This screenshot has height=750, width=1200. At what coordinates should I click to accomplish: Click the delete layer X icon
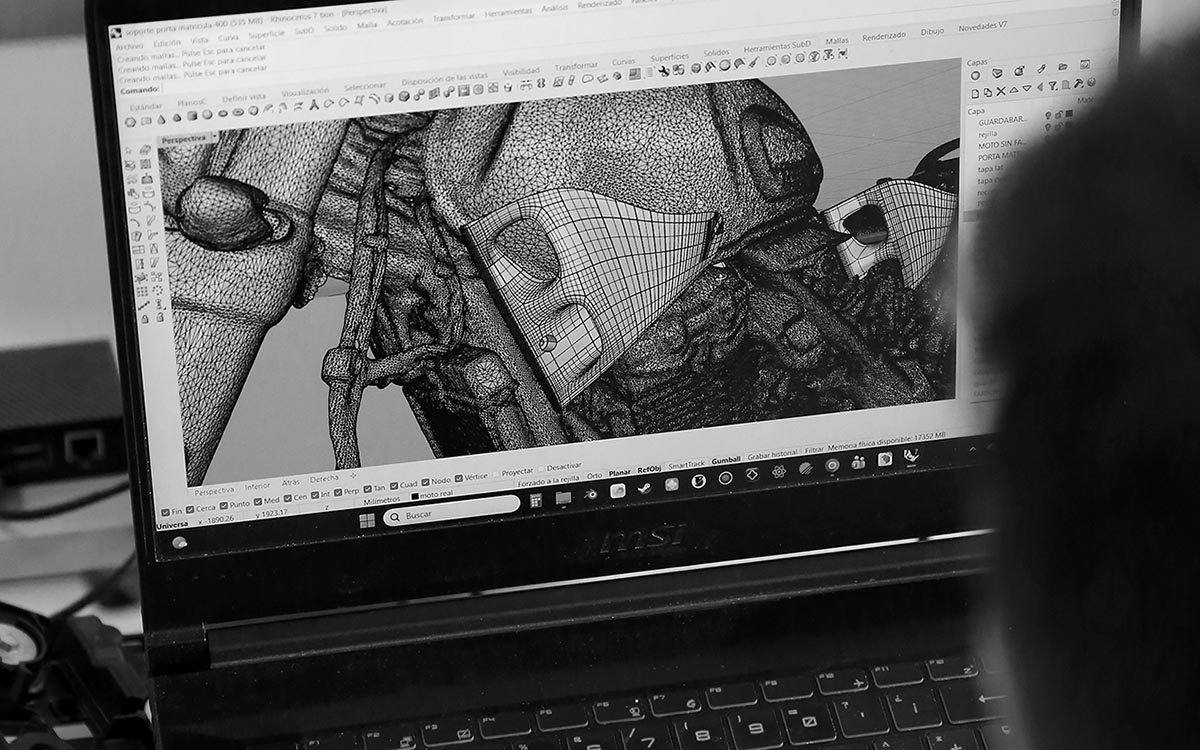click(1001, 91)
